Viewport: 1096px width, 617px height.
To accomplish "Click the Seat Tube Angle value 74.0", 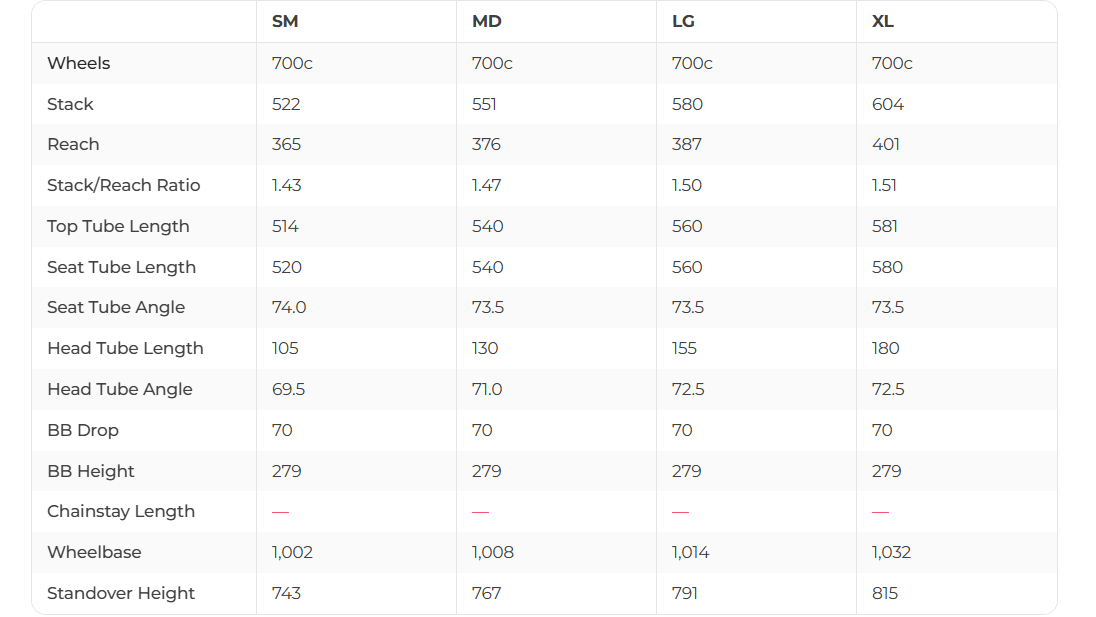I will coord(289,307).
